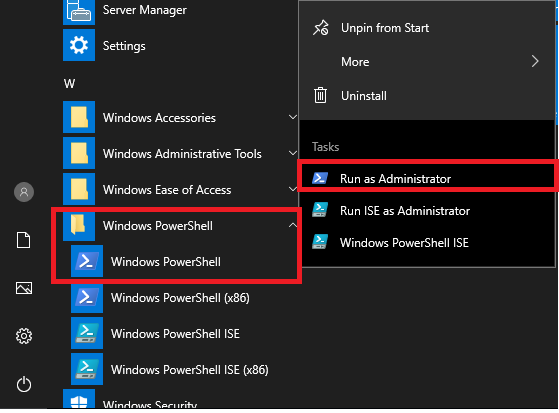Click the user account avatar icon
This screenshot has width=559, height=413.
pyautogui.click(x=24, y=192)
